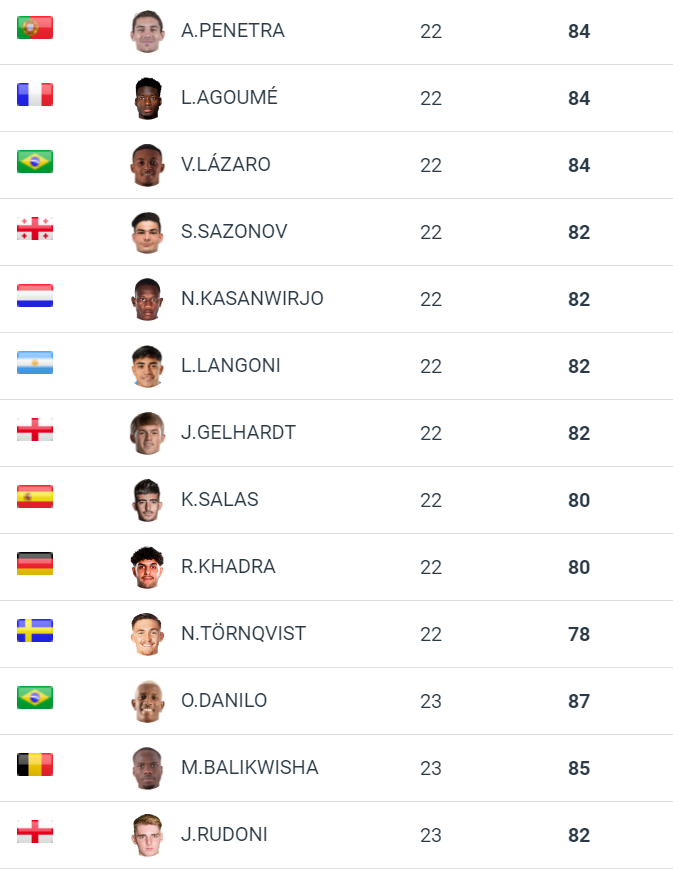The width and height of the screenshot is (673, 879).
Task: Open V.LÁZARO's player face photo
Action: 147,165
